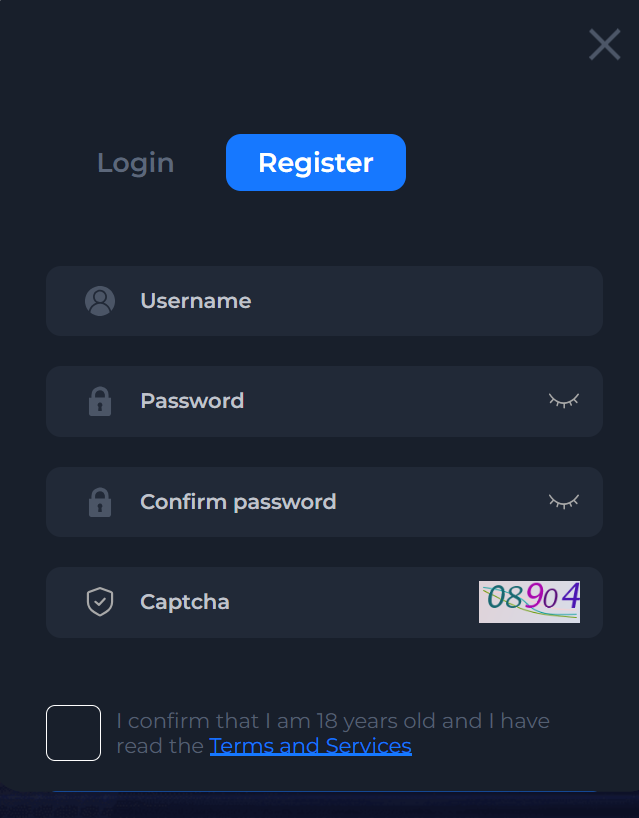
Task: Click the "Captcha" placeholder label
Action: (x=185, y=602)
